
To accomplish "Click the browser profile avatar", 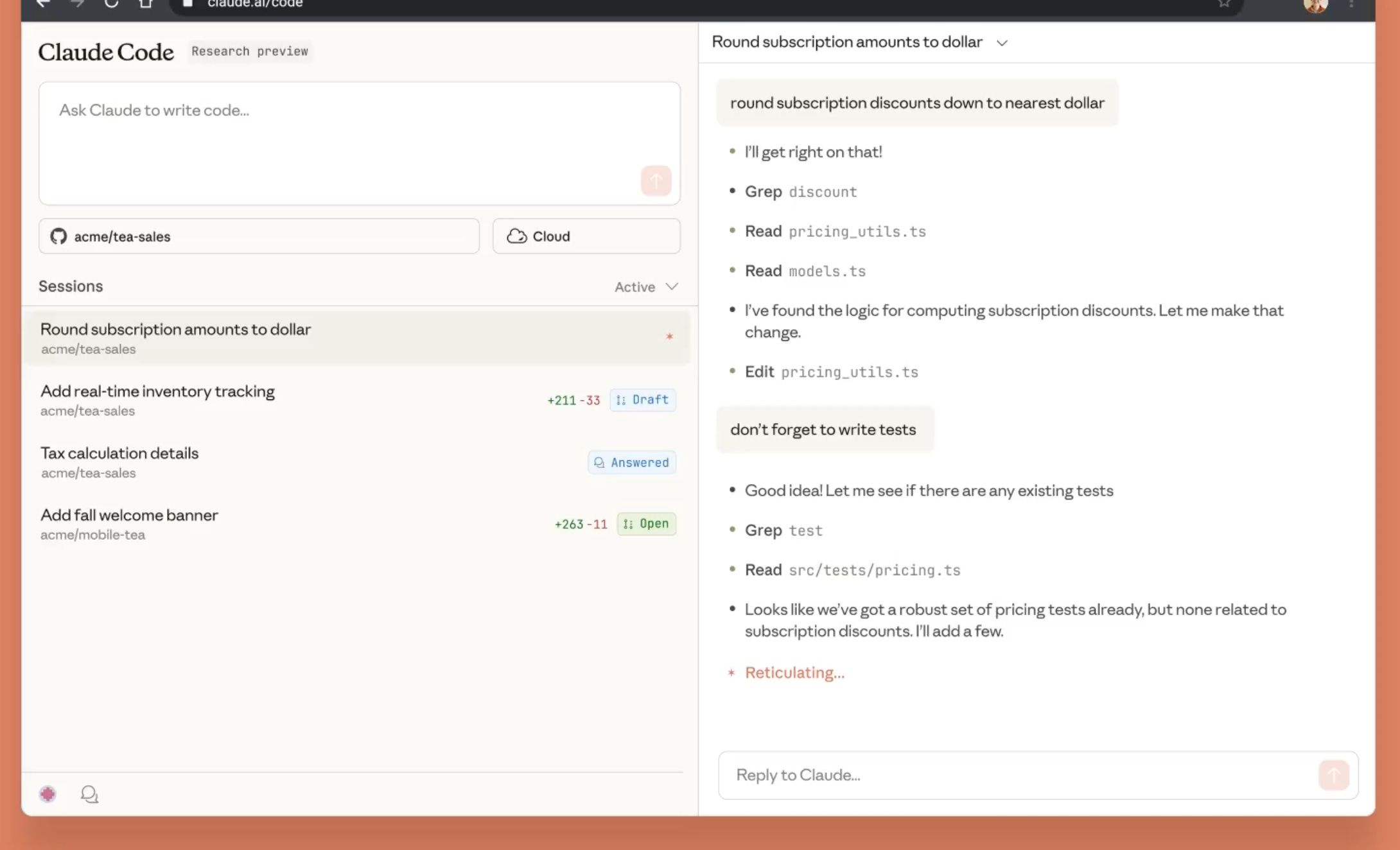I will pos(1315,5).
